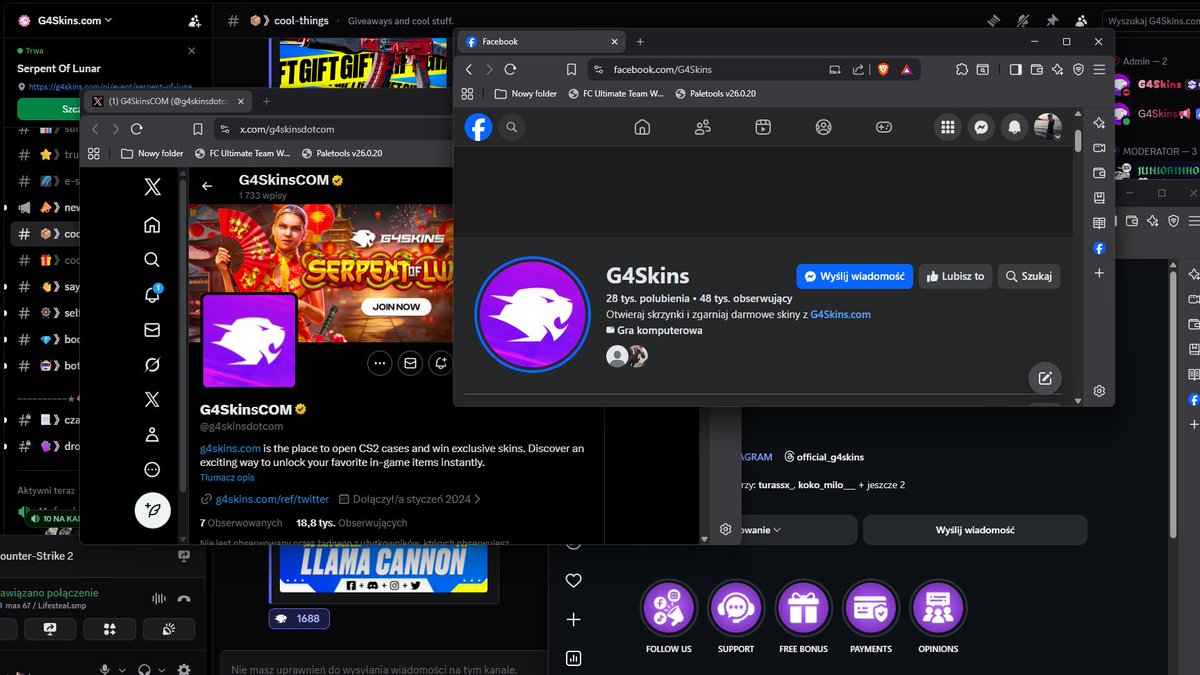The width and height of the screenshot is (1200, 675).
Task: Open new tab in Facebook browser window
Action: click(x=640, y=42)
